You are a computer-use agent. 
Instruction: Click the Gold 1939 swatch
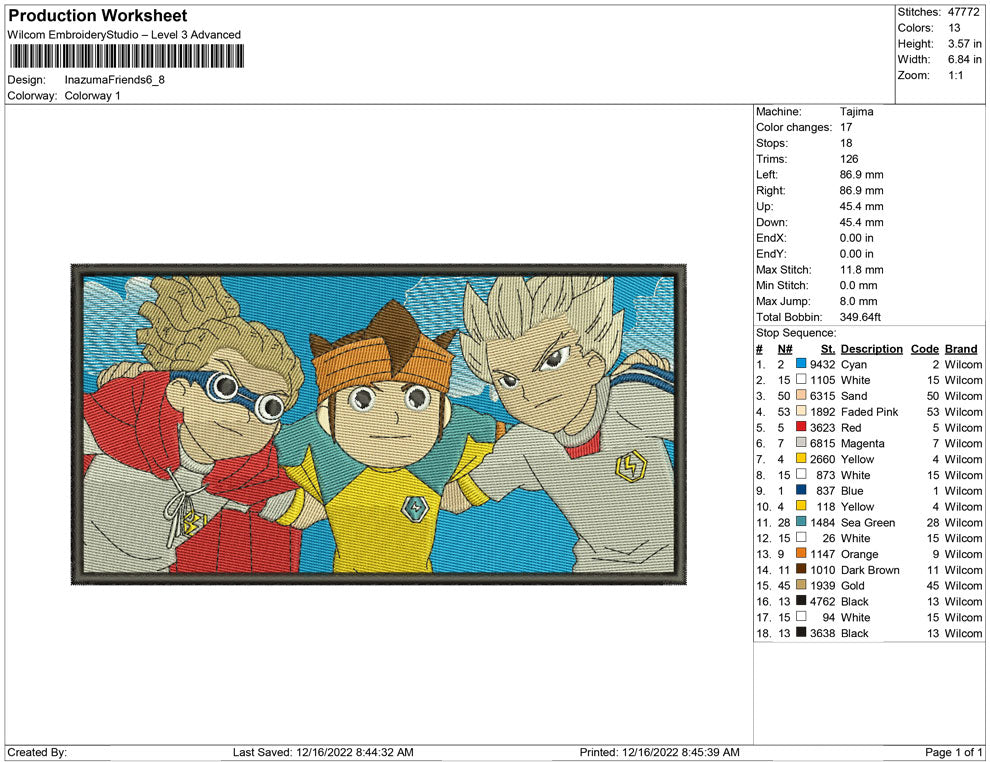(x=801, y=585)
